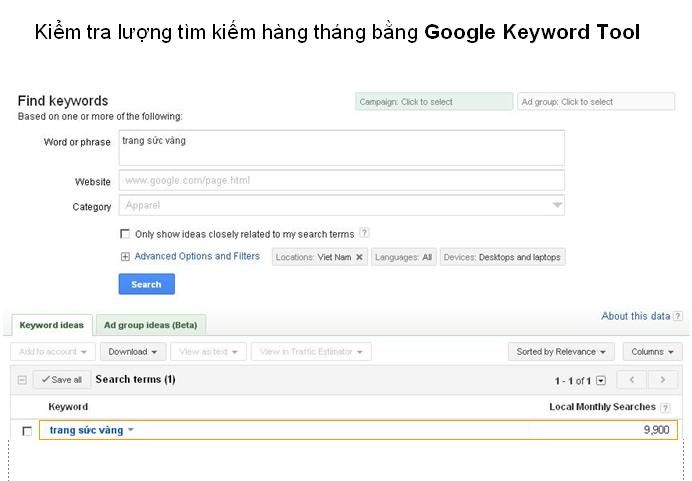Select the trang sức vàng keyword checkbox

pos(27,431)
